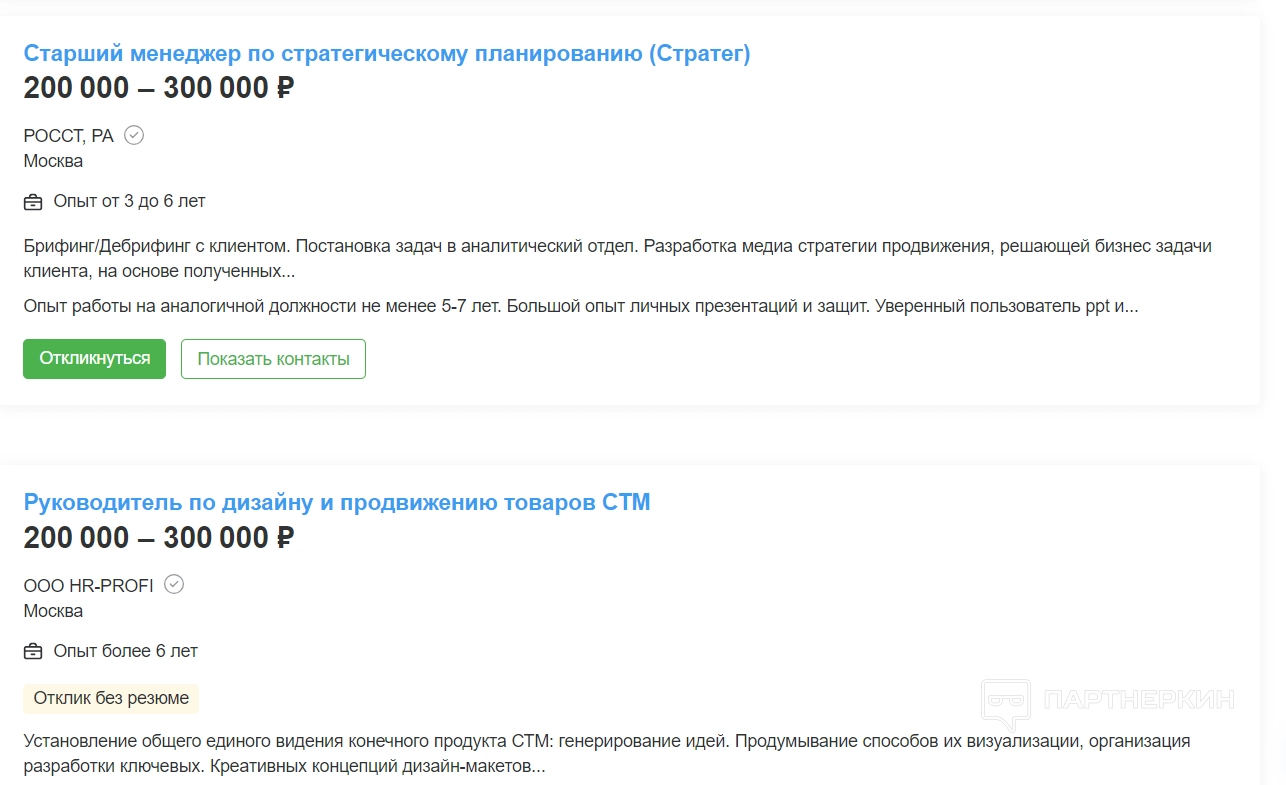Click the ПАРТНЕРКИН watermark text

click(x=1138, y=699)
